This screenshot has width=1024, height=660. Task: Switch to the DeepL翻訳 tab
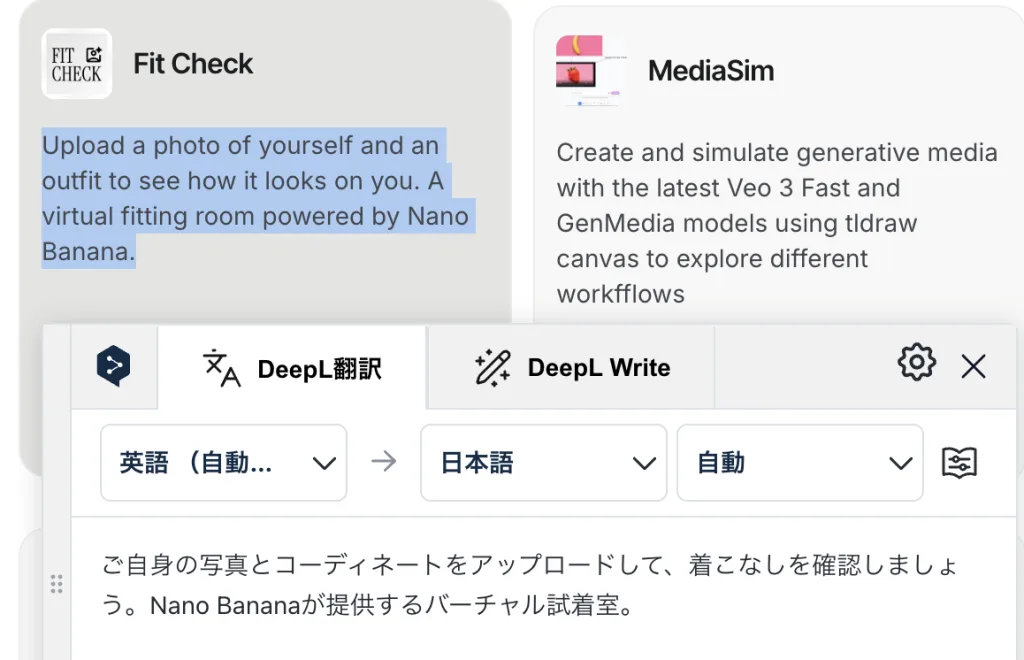coord(292,368)
